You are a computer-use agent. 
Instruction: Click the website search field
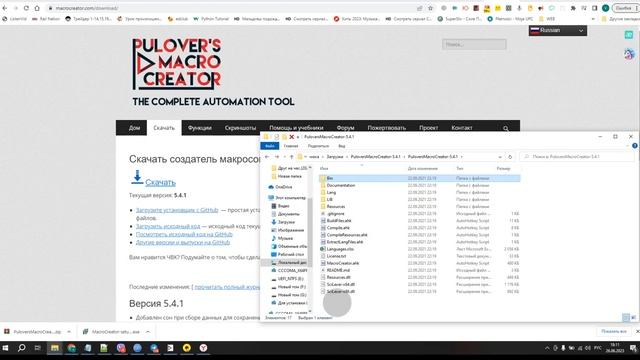tap(474, 44)
